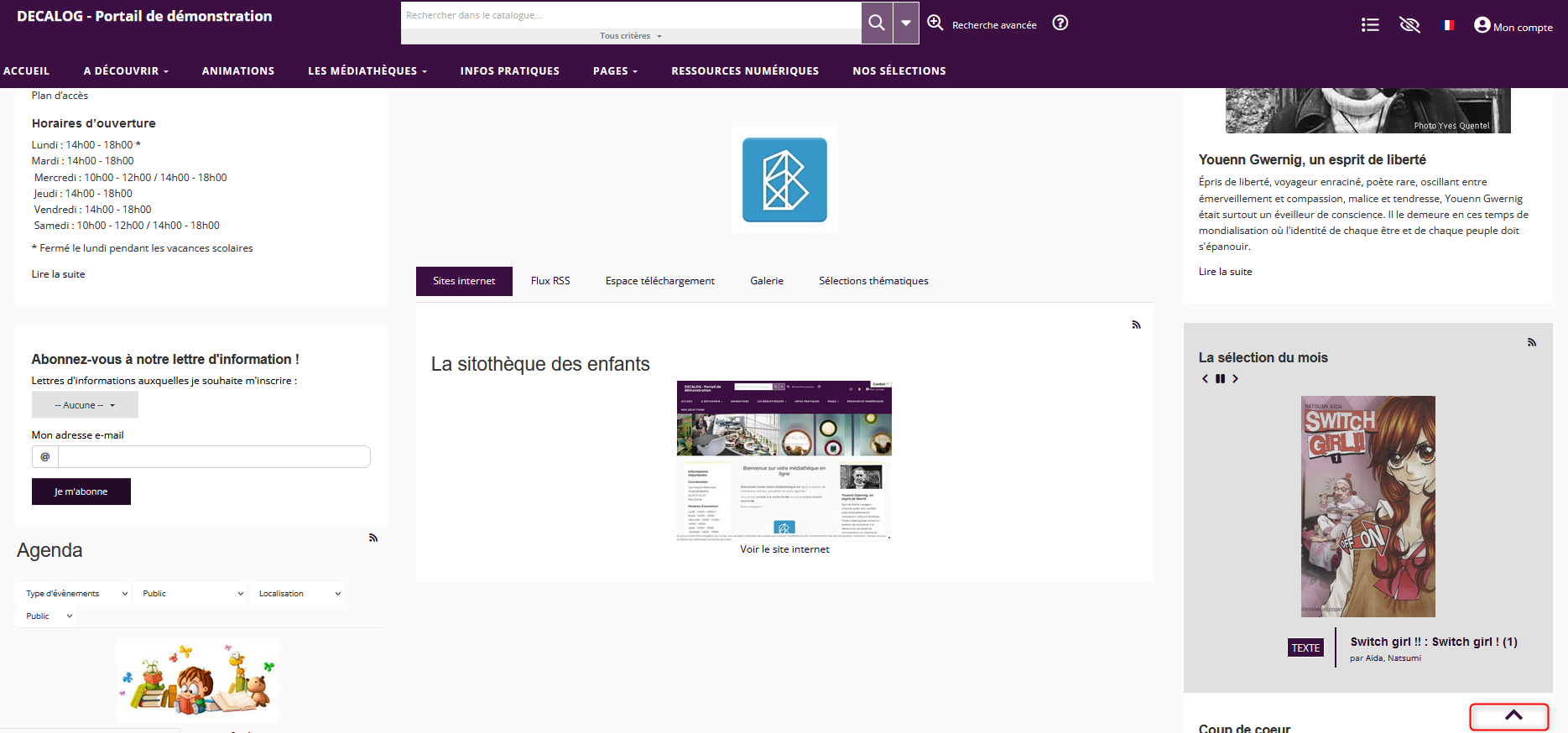Open the Aucune newsletter dropdown
The width and height of the screenshot is (1568, 733).
[x=85, y=405]
